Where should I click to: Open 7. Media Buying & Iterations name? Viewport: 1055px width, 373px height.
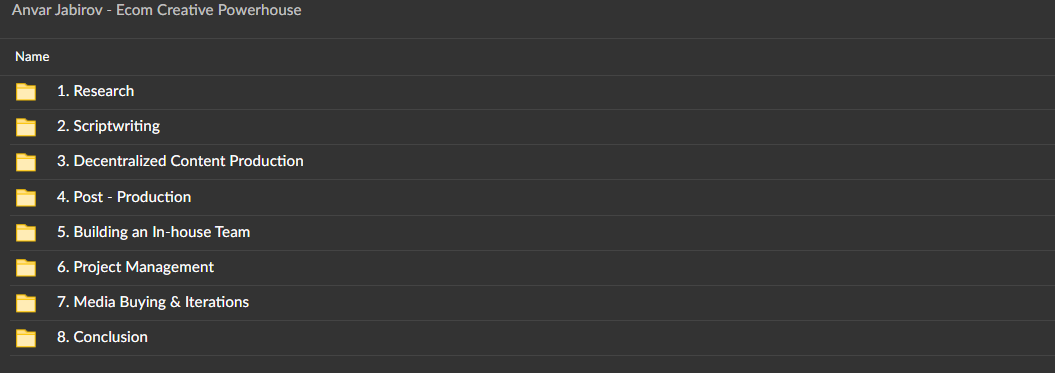(153, 302)
